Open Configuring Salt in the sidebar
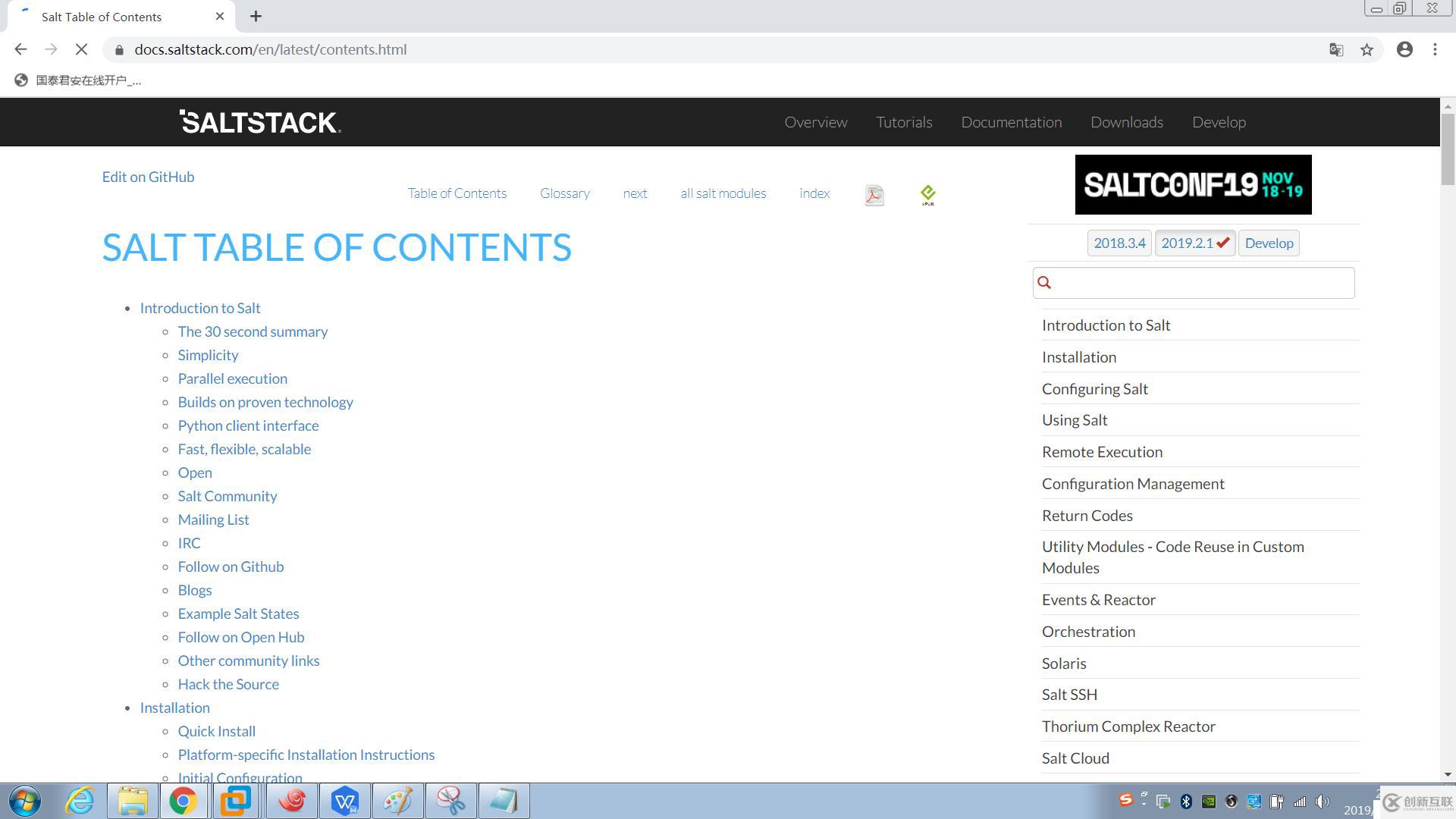This screenshot has height=819, width=1456. pyautogui.click(x=1094, y=389)
